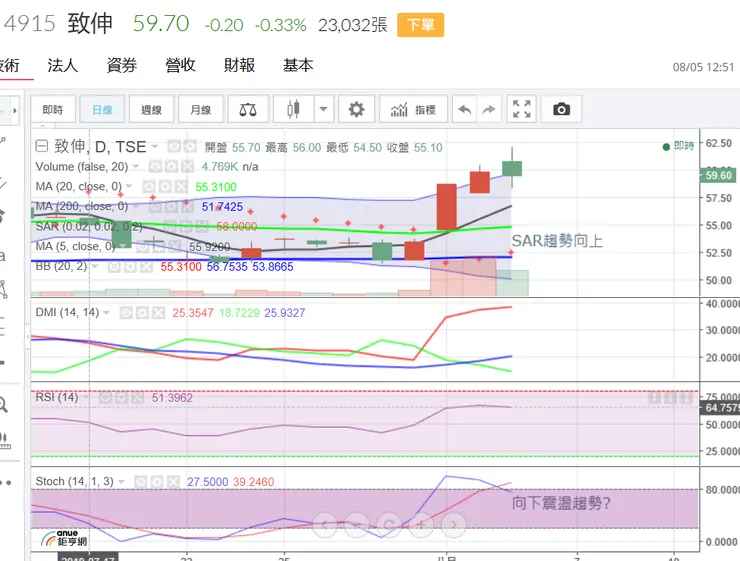Undo the last chart action
This screenshot has width=740, height=561.
tap(465, 109)
